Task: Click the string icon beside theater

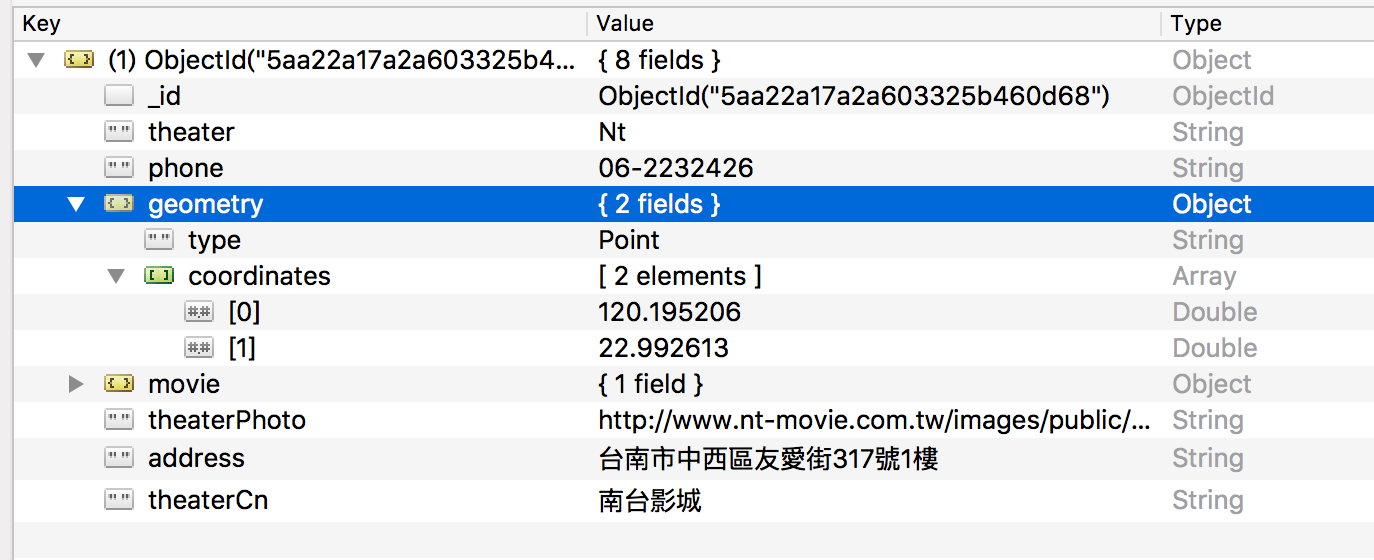Action: 119,132
